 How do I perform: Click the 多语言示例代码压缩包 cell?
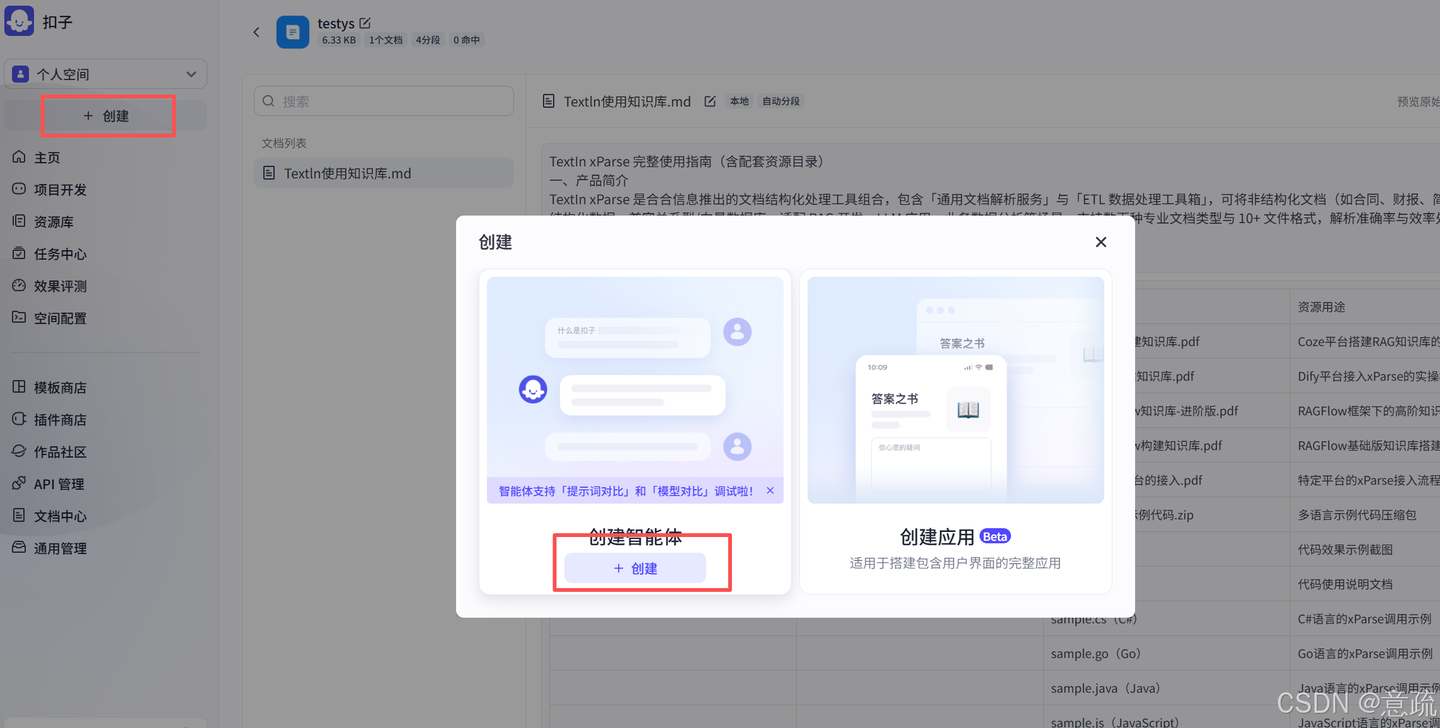1357,514
